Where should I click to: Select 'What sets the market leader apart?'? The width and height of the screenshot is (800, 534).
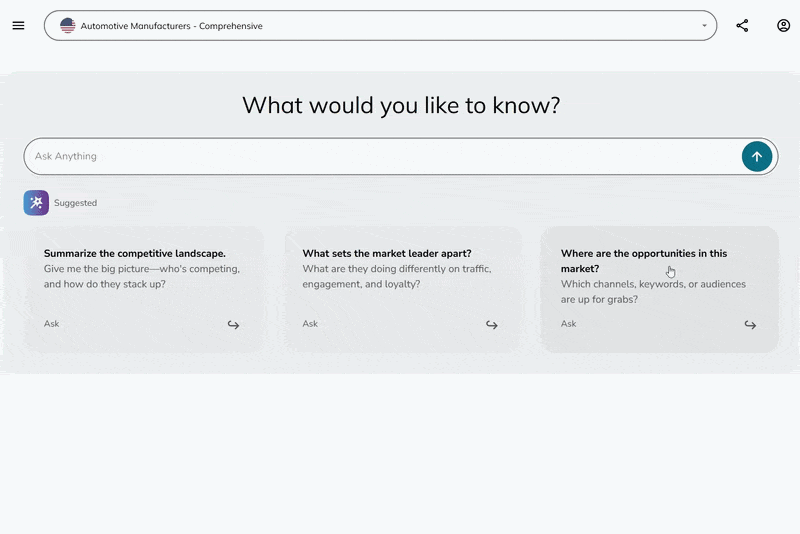coord(387,253)
